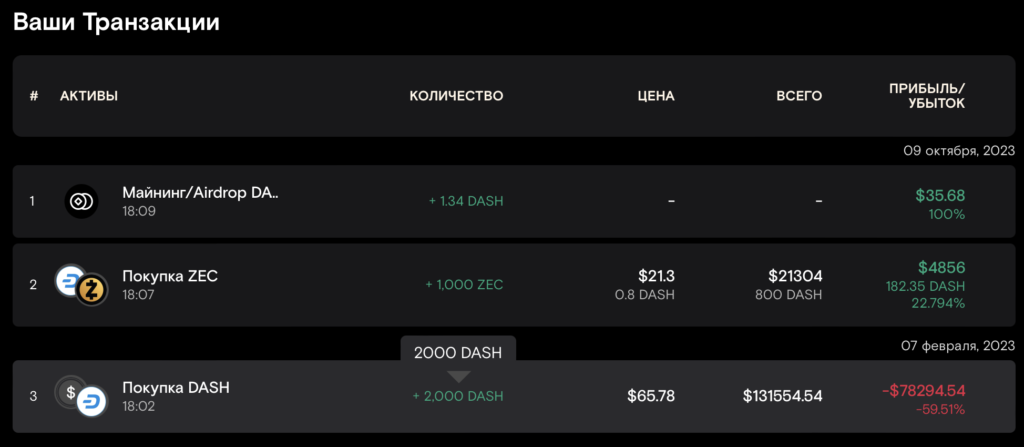Sort by the Цена column header
This screenshot has width=1024, height=447.
pos(656,96)
